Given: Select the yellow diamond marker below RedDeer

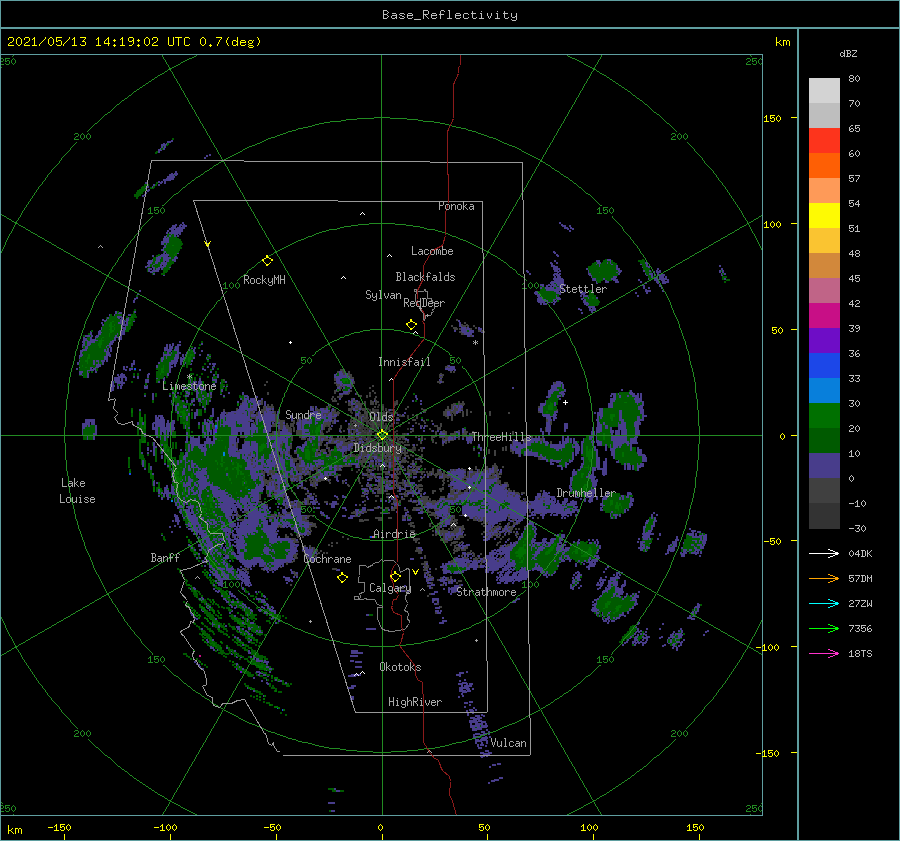Looking at the screenshot, I should click(x=412, y=325).
